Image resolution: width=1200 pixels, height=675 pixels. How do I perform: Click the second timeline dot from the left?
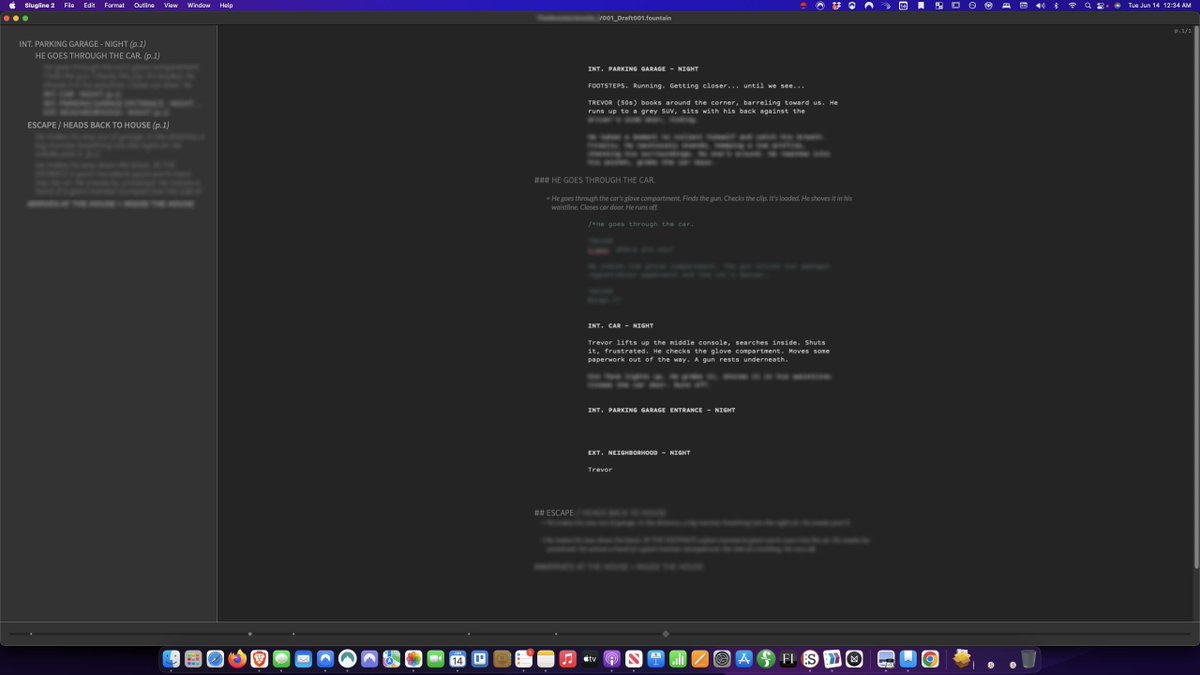[x=250, y=633]
